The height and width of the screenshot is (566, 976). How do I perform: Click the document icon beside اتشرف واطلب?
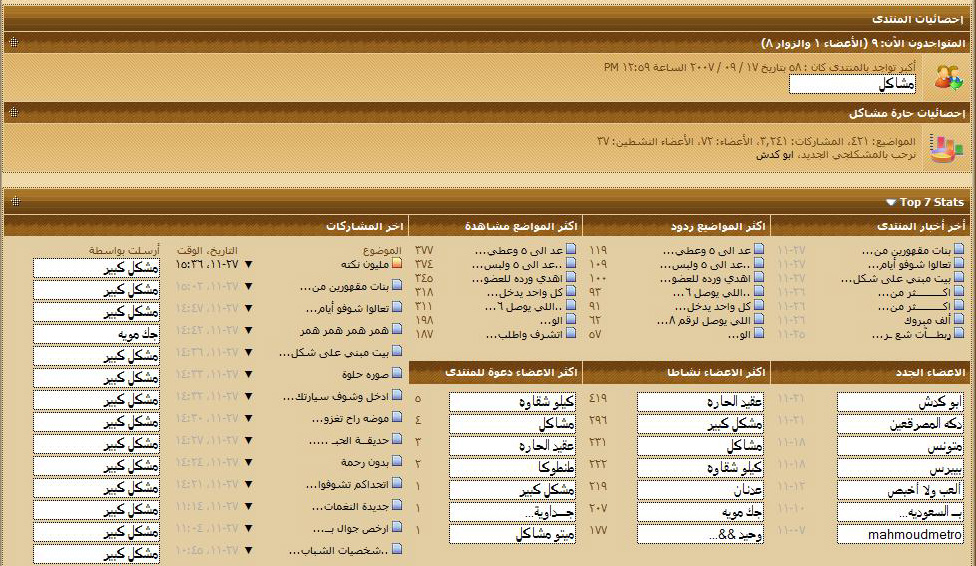coord(571,334)
